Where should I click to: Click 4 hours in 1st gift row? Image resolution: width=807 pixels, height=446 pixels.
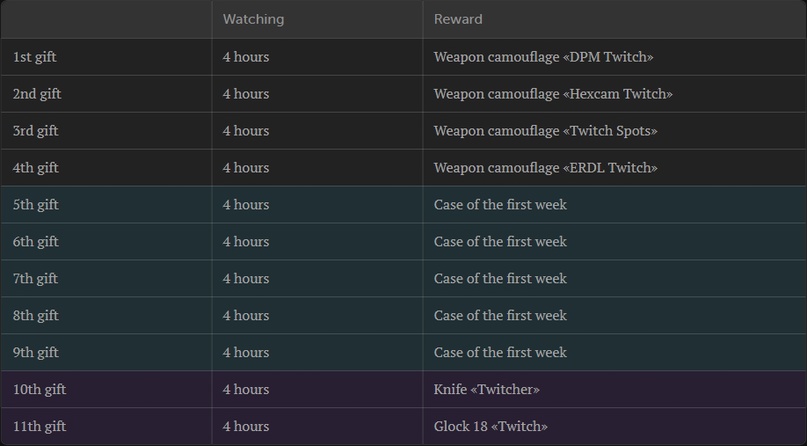coord(245,57)
